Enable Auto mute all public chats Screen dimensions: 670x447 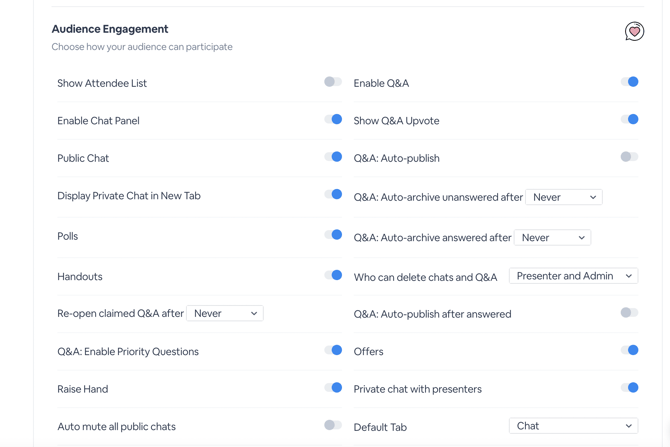pyautogui.click(x=333, y=426)
